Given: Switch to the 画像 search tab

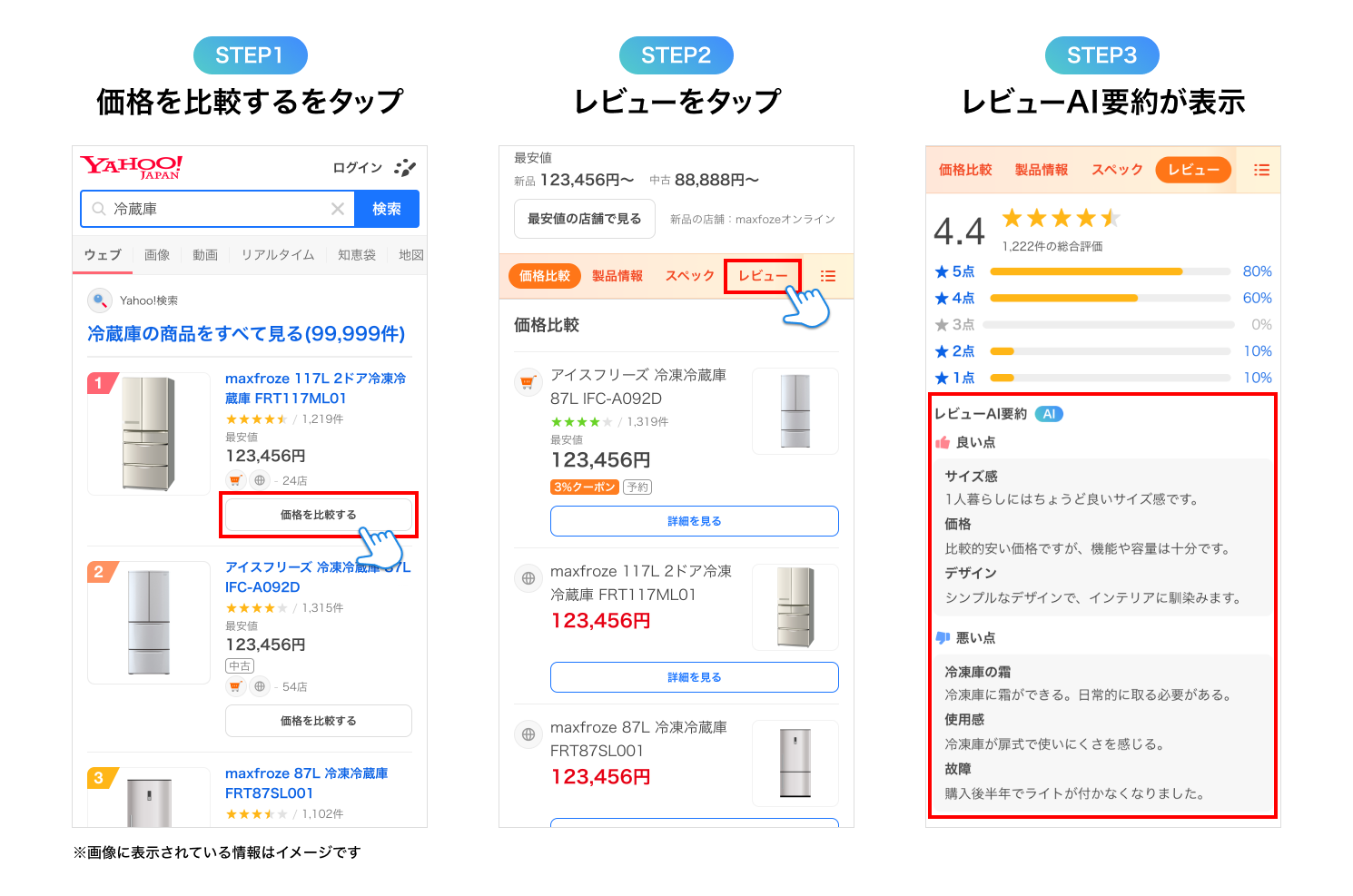Looking at the screenshot, I should pos(157,255).
